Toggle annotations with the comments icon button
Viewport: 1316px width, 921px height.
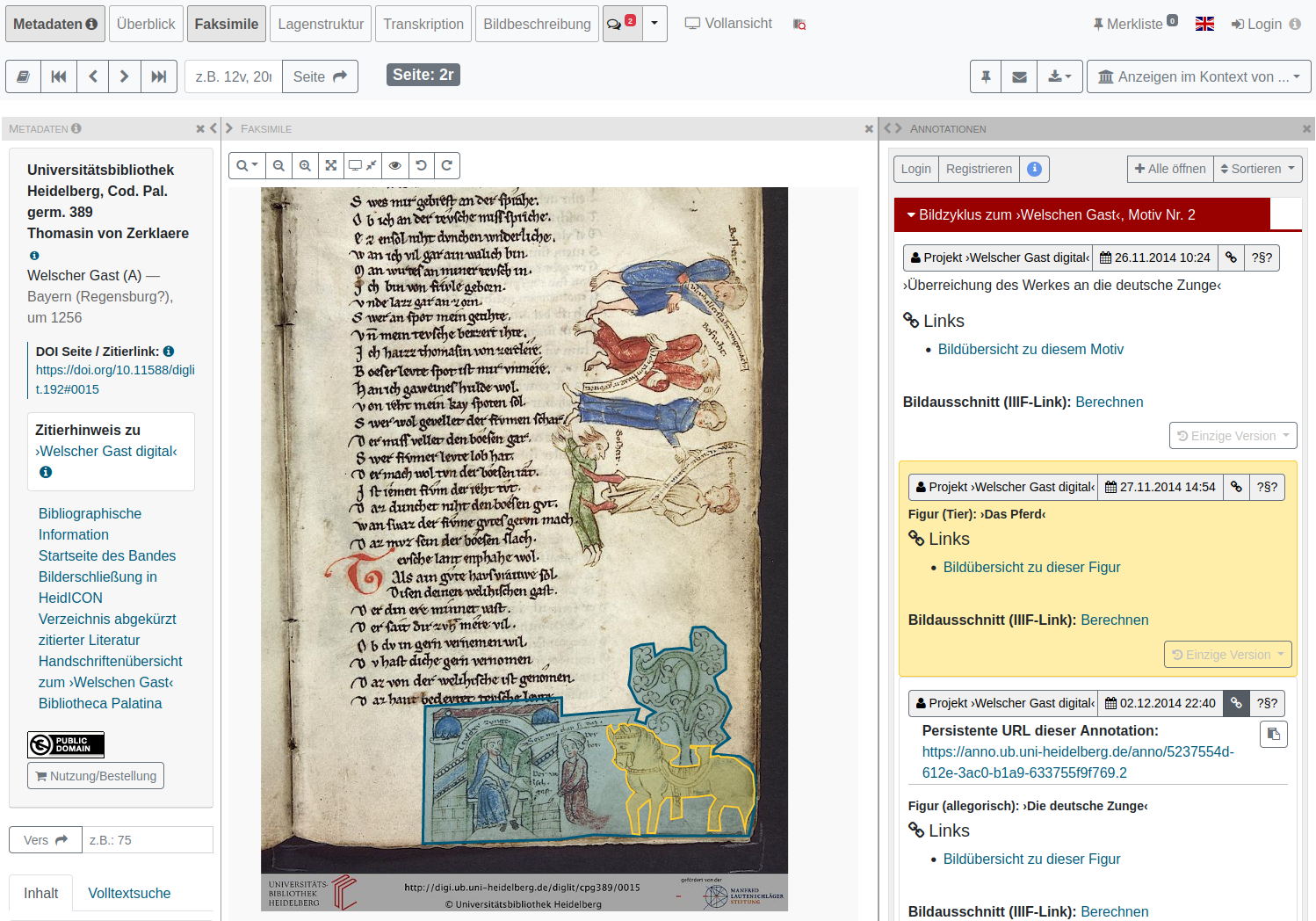click(622, 24)
